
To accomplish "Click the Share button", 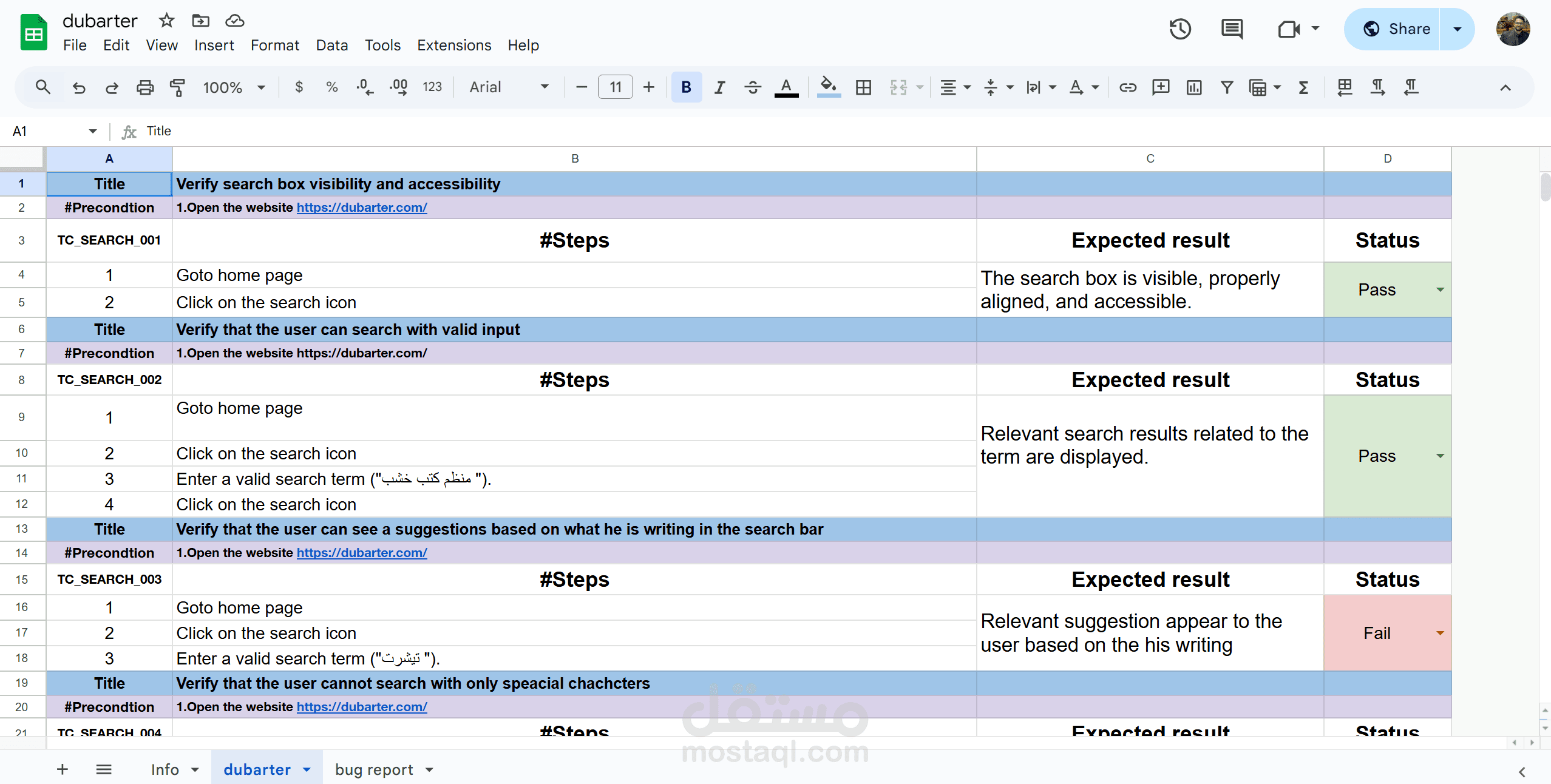I will [1393, 29].
